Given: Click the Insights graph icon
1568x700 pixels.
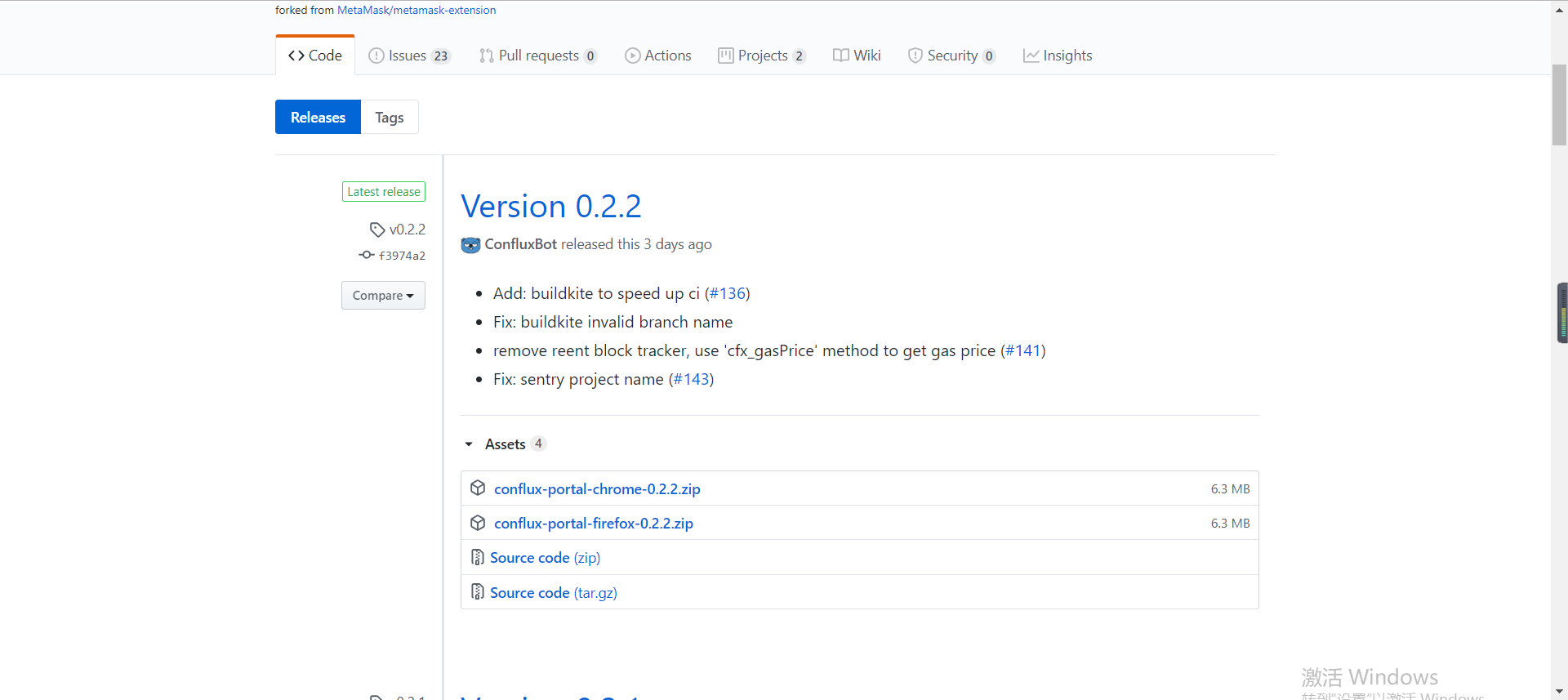Looking at the screenshot, I should point(1031,56).
